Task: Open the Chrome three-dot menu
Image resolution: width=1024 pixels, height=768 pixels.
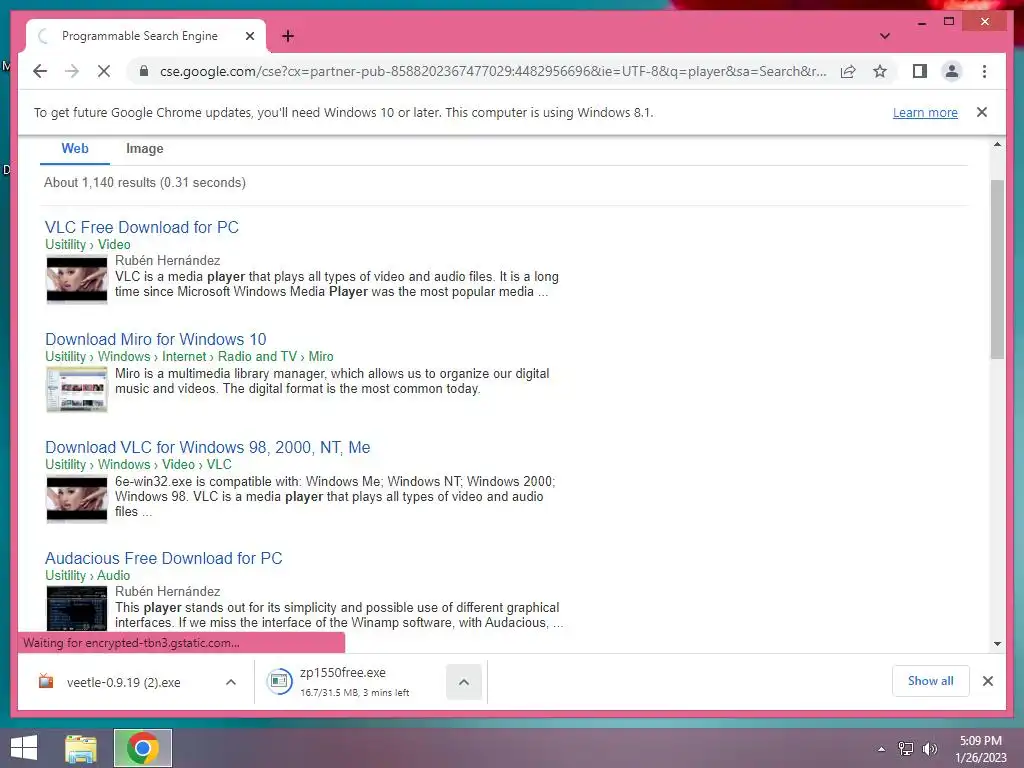Action: click(x=984, y=71)
